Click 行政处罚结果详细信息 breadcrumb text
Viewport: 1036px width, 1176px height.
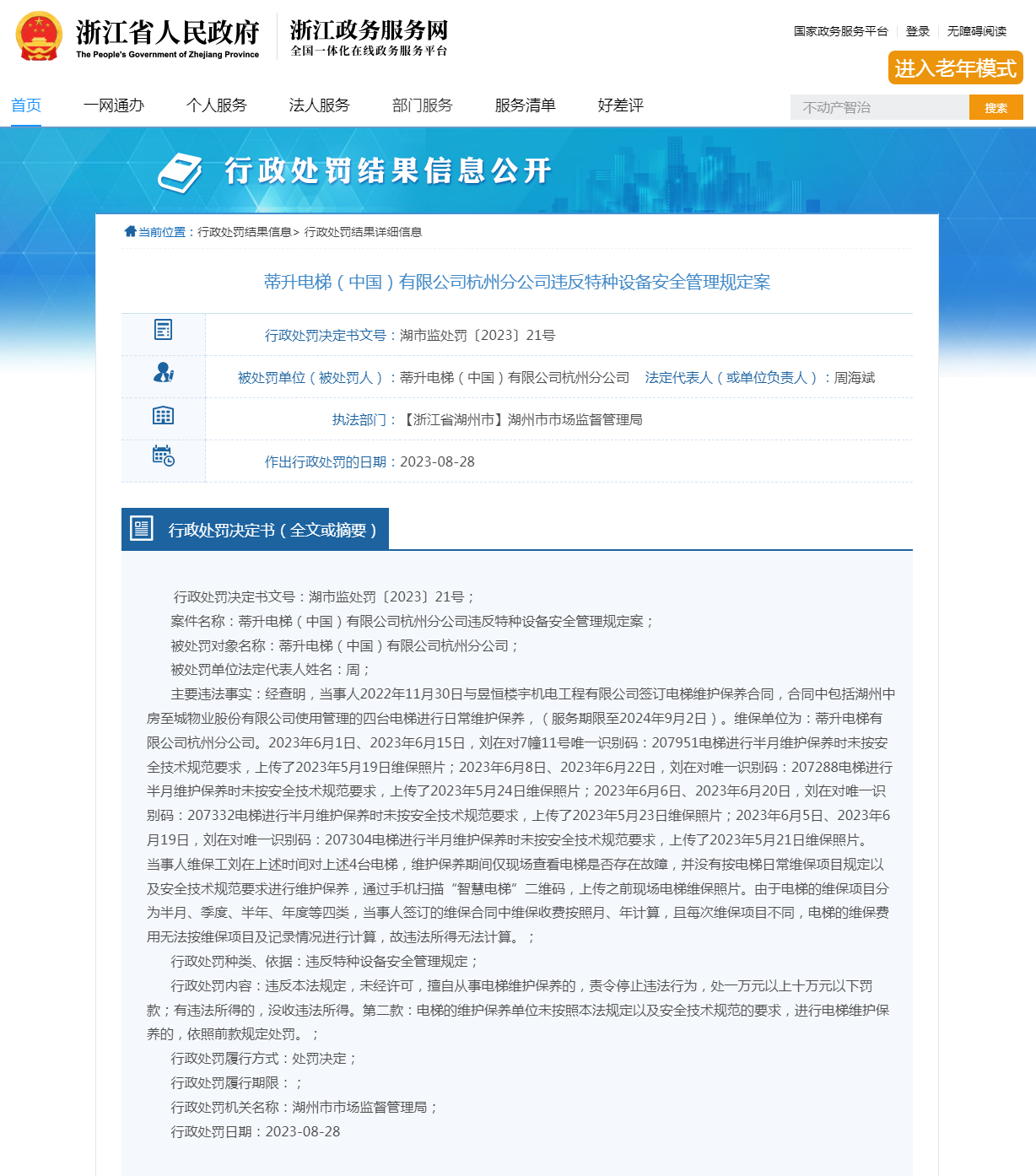363,232
